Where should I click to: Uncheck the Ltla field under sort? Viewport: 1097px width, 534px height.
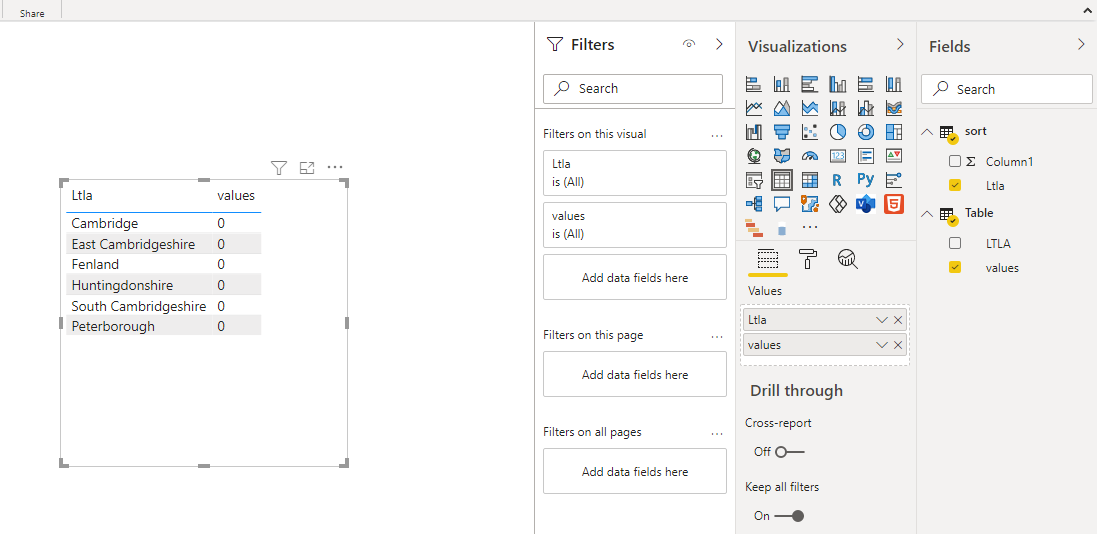point(955,185)
